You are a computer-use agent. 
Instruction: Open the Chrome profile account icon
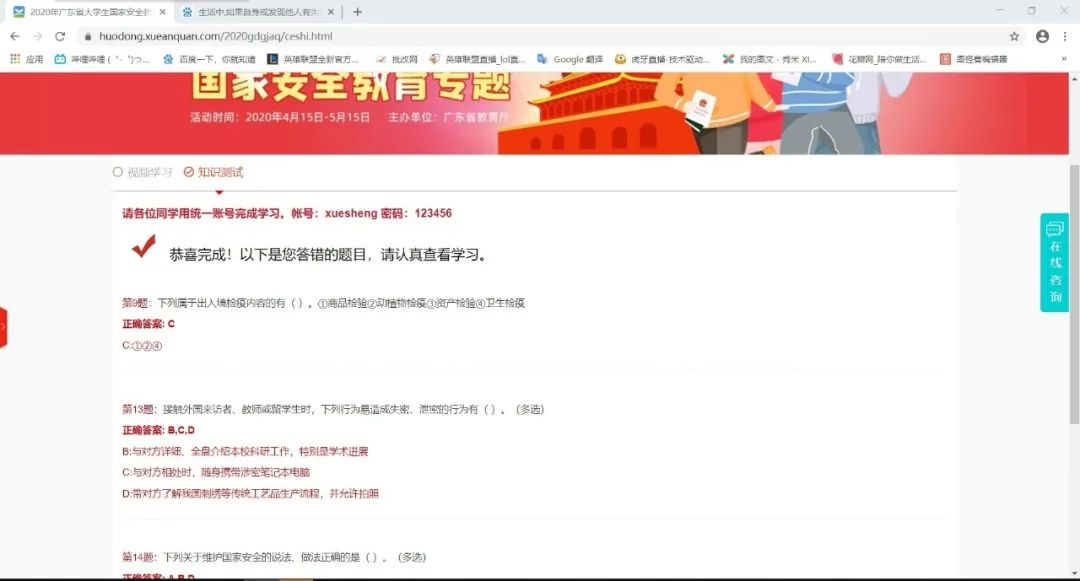point(1042,36)
